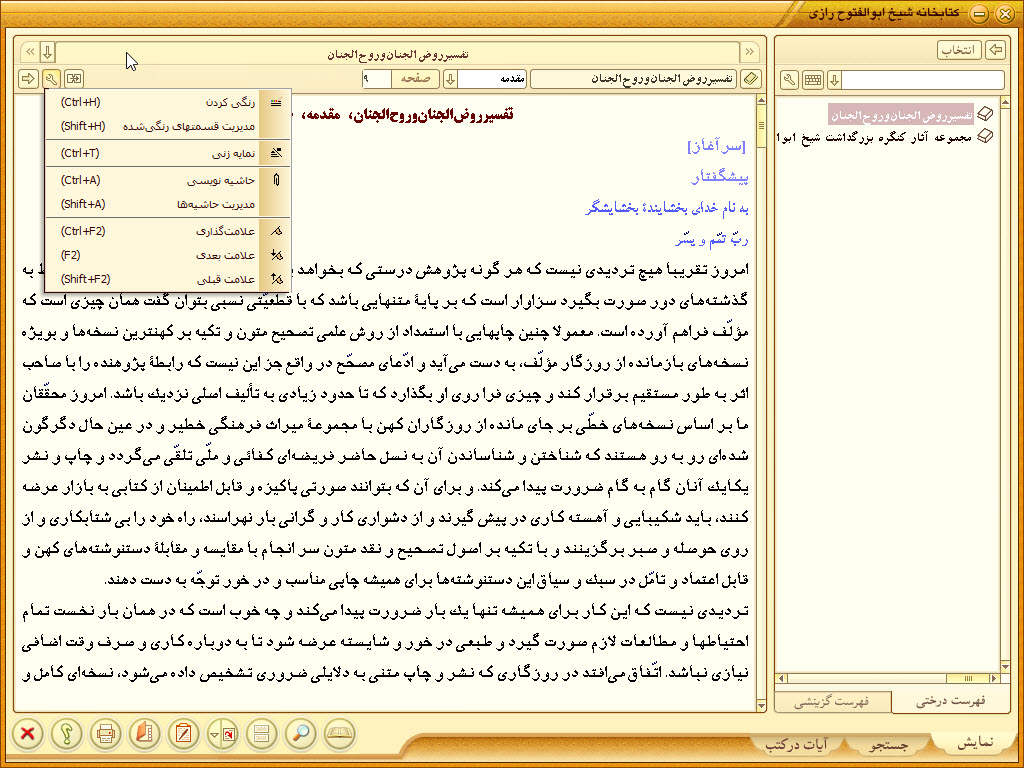This screenshot has height=768, width=1024.
Task: Click the printer icon in the bottom toolbar
Action: coord(106,733)
